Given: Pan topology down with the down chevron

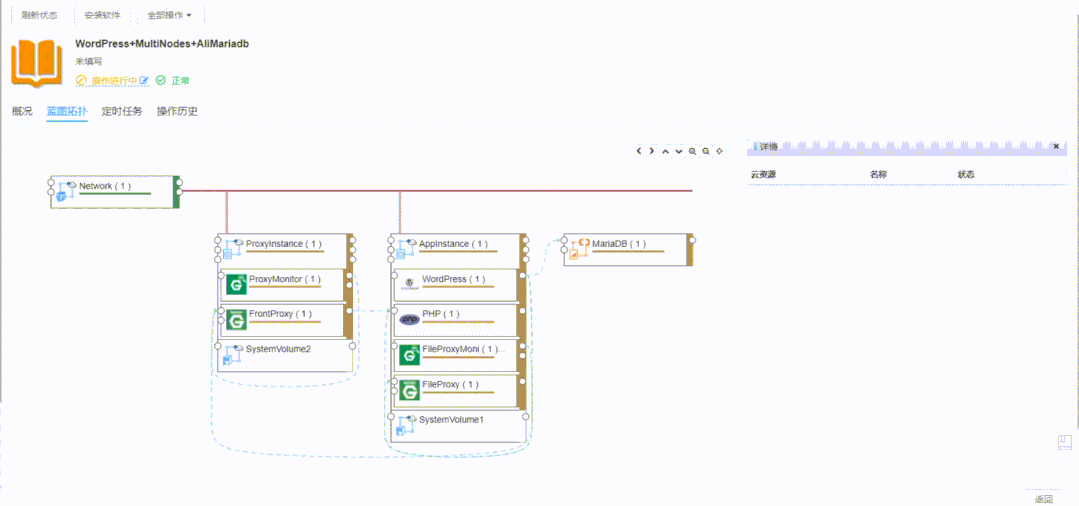Looking at the screenshot, I should click(679, 151).
